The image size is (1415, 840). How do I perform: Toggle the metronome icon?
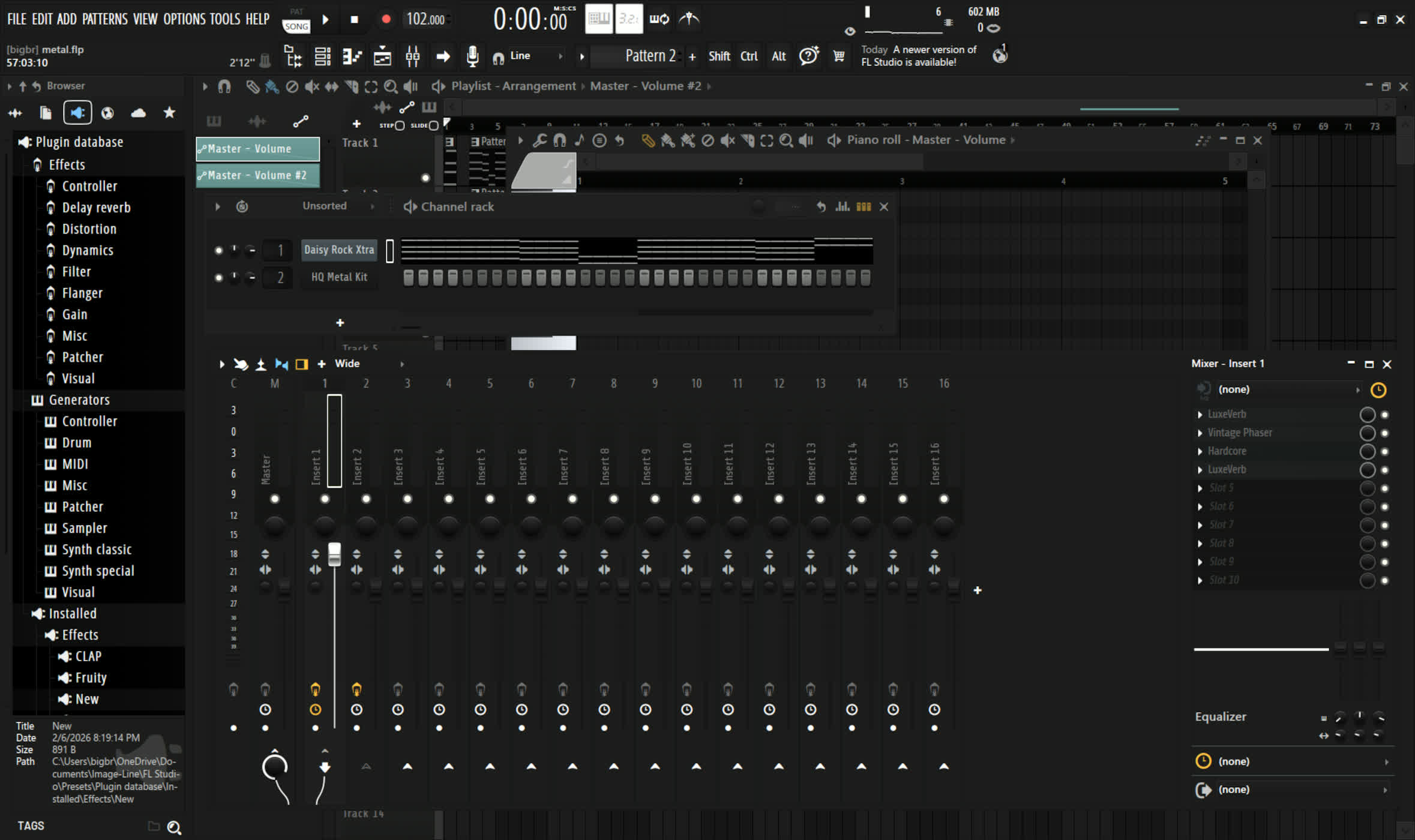point(689,19)
